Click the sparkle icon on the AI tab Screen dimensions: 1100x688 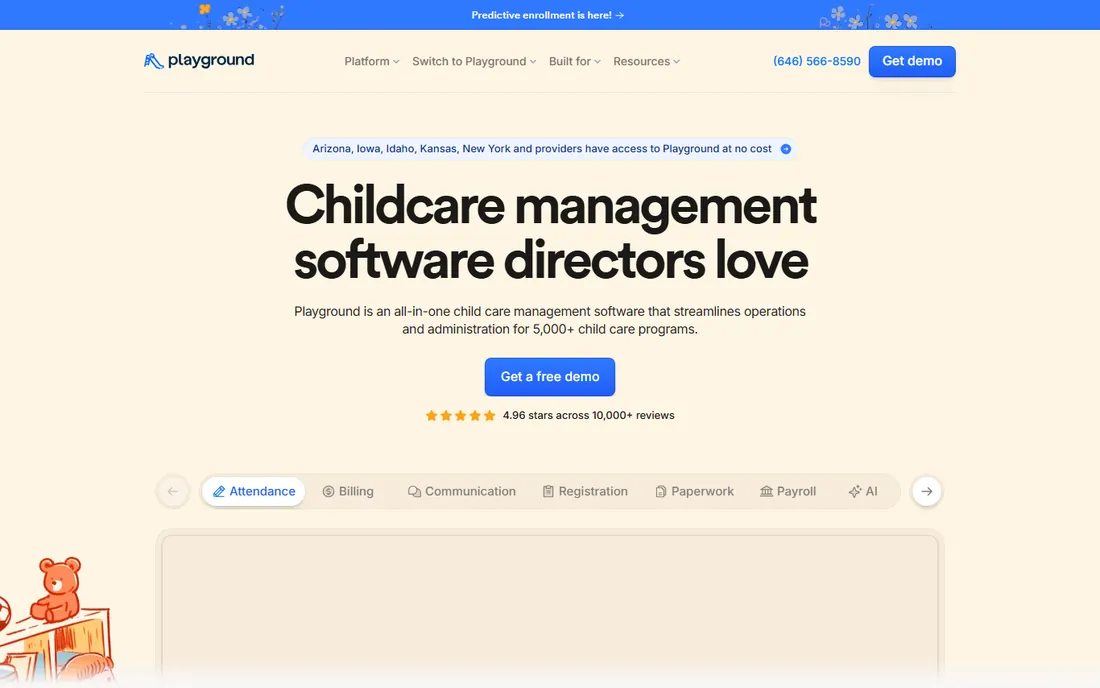855,492
